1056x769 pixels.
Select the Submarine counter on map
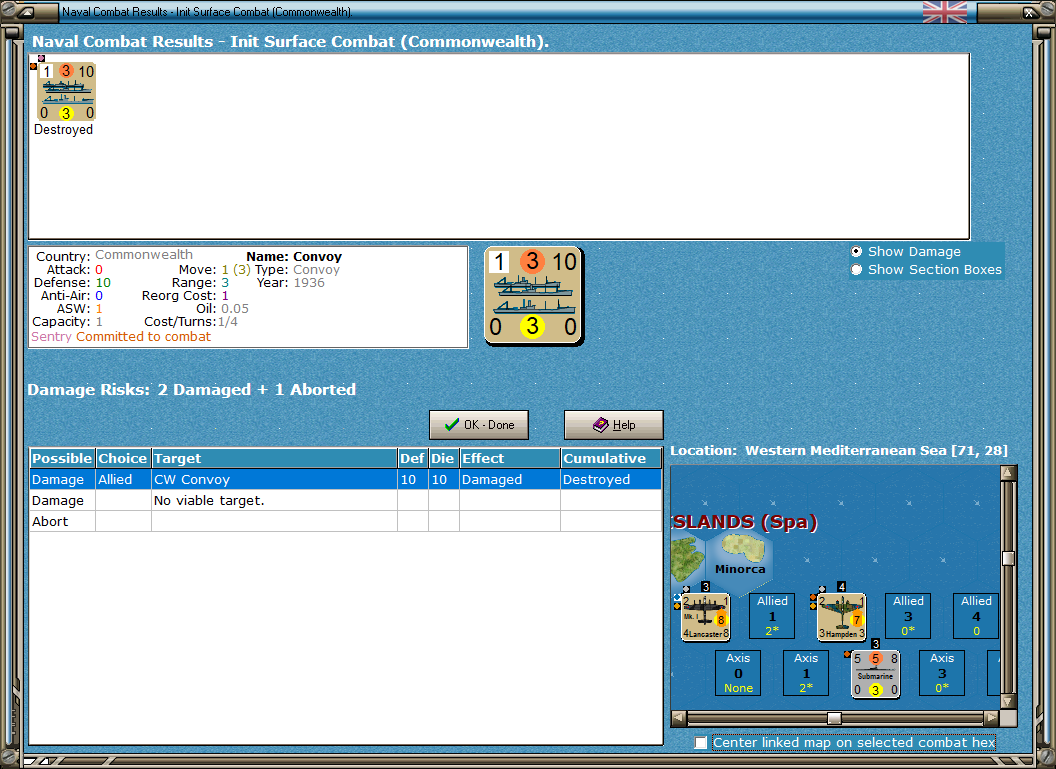[x=876, y=674]
